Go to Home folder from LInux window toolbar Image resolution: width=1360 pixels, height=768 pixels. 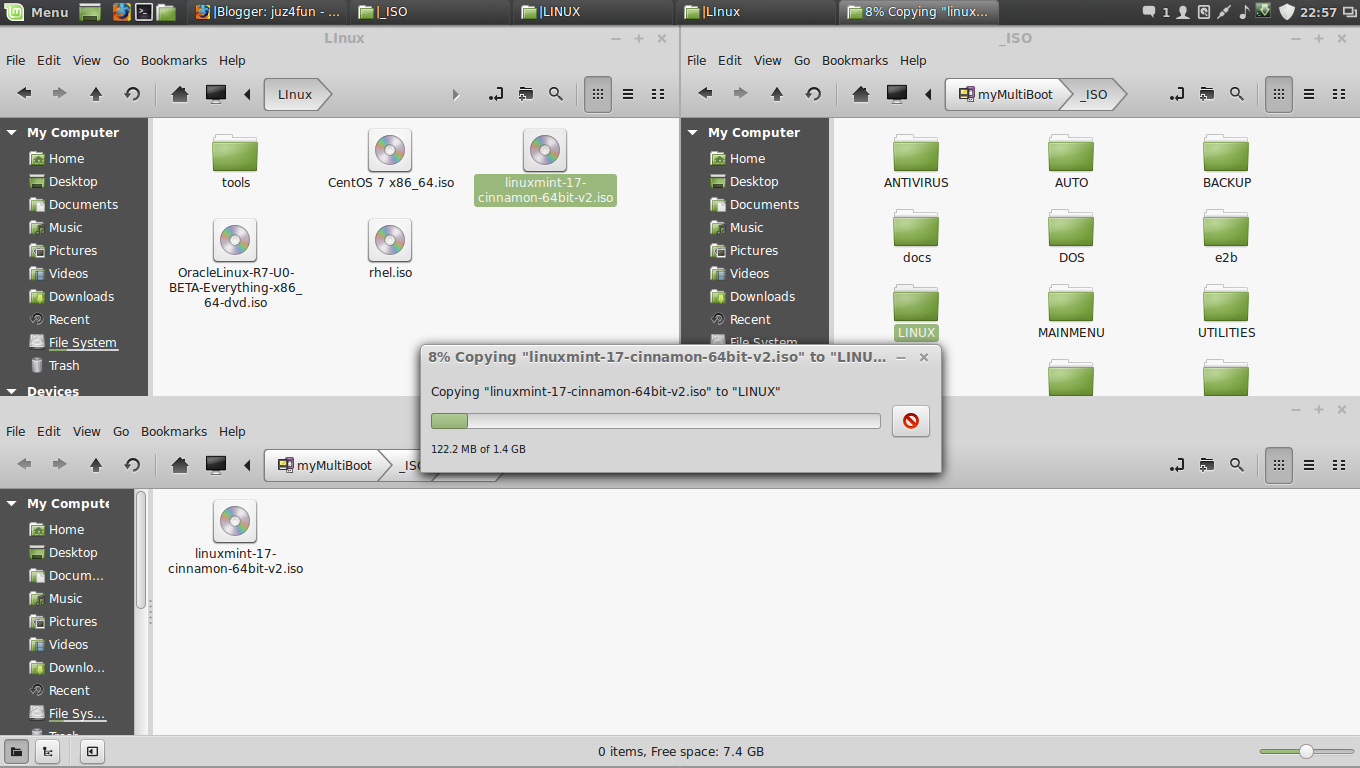pos(180,94)
